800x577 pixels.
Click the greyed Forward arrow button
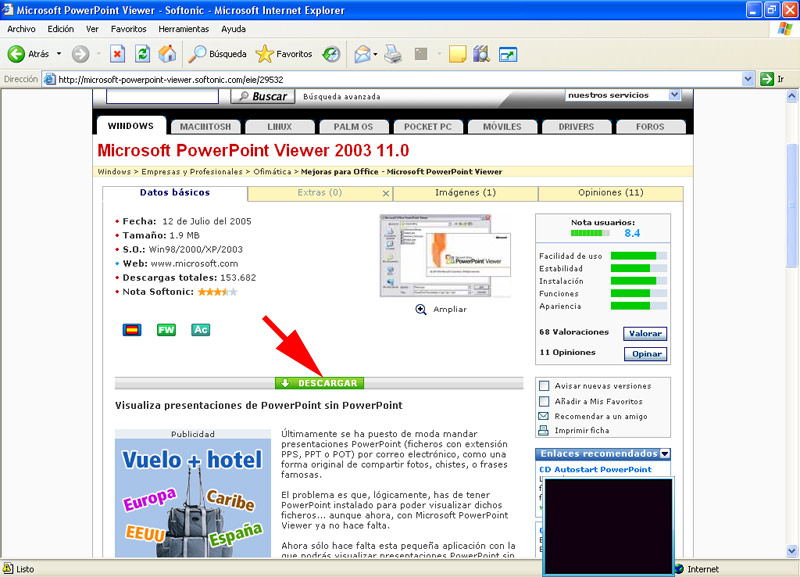[x=80, y=54]
